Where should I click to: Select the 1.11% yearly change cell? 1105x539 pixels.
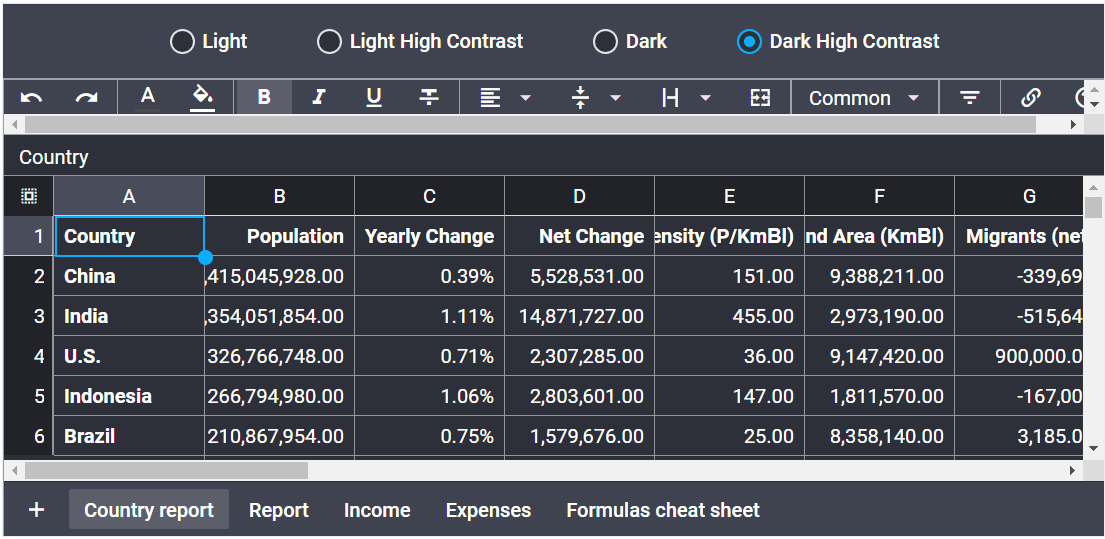click(x=430, y=316)
